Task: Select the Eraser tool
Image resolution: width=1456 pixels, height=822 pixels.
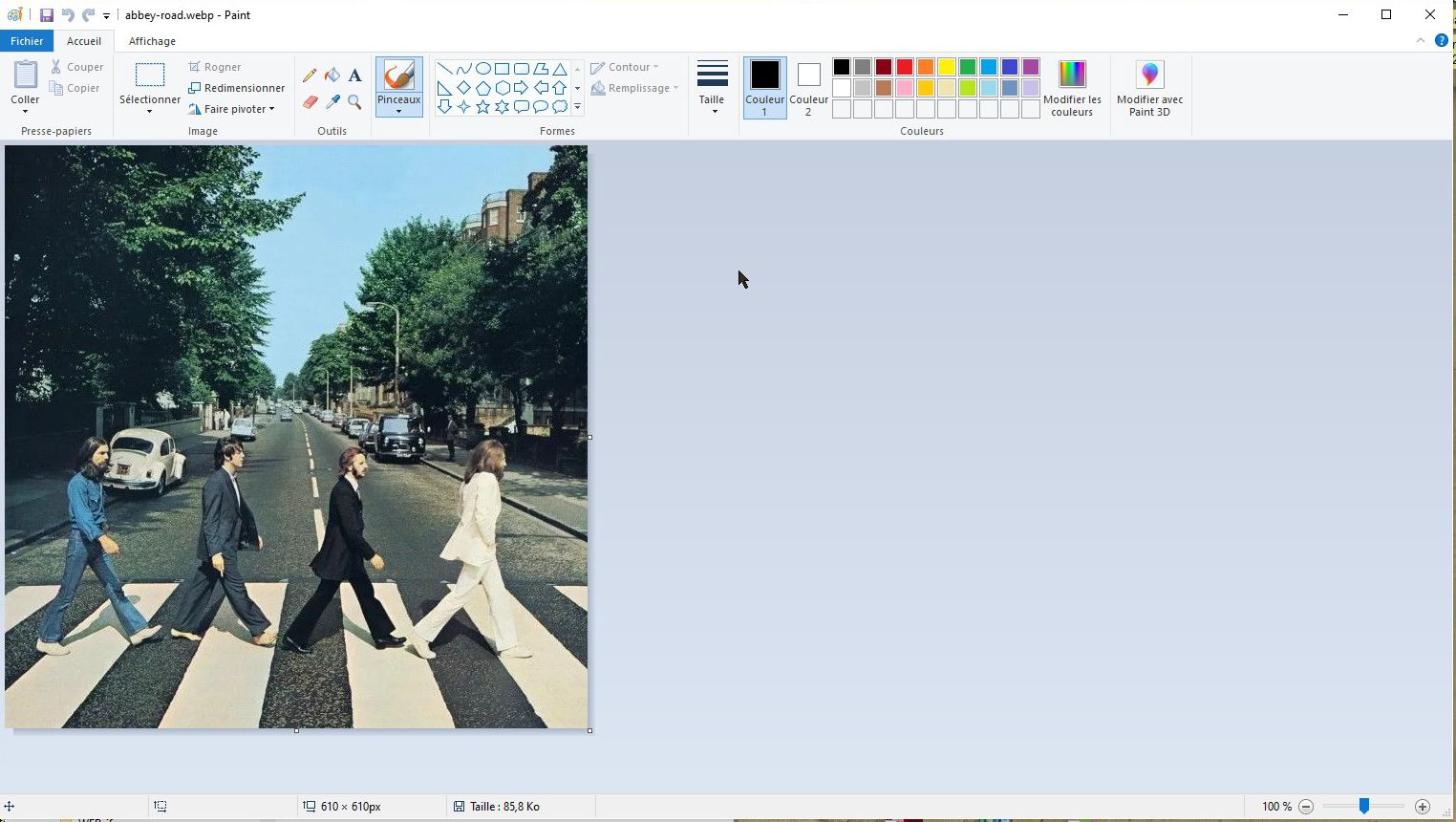Action: 310,102
